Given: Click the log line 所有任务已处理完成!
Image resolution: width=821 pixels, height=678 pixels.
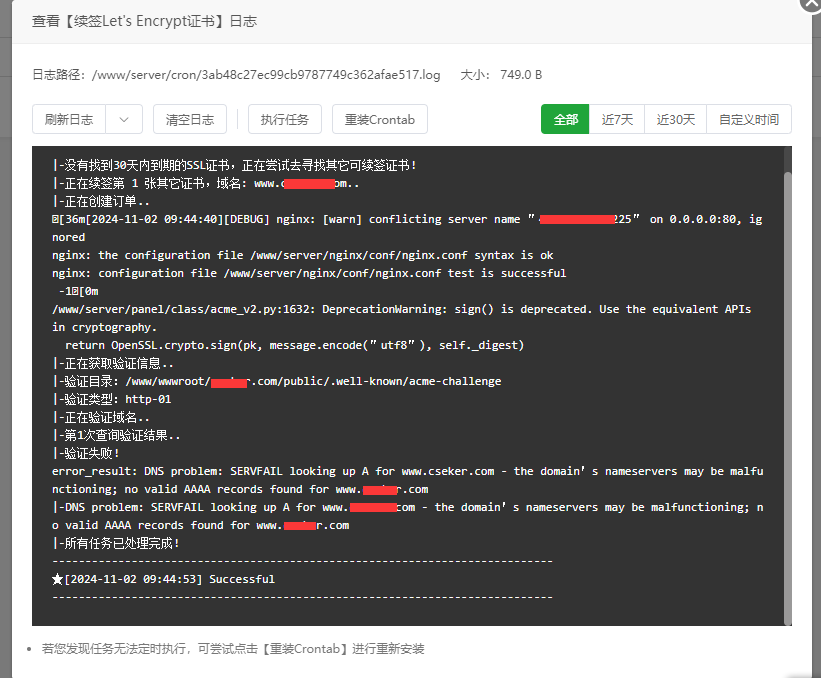Looking at the screenshot, I should (x=116, y=543).
